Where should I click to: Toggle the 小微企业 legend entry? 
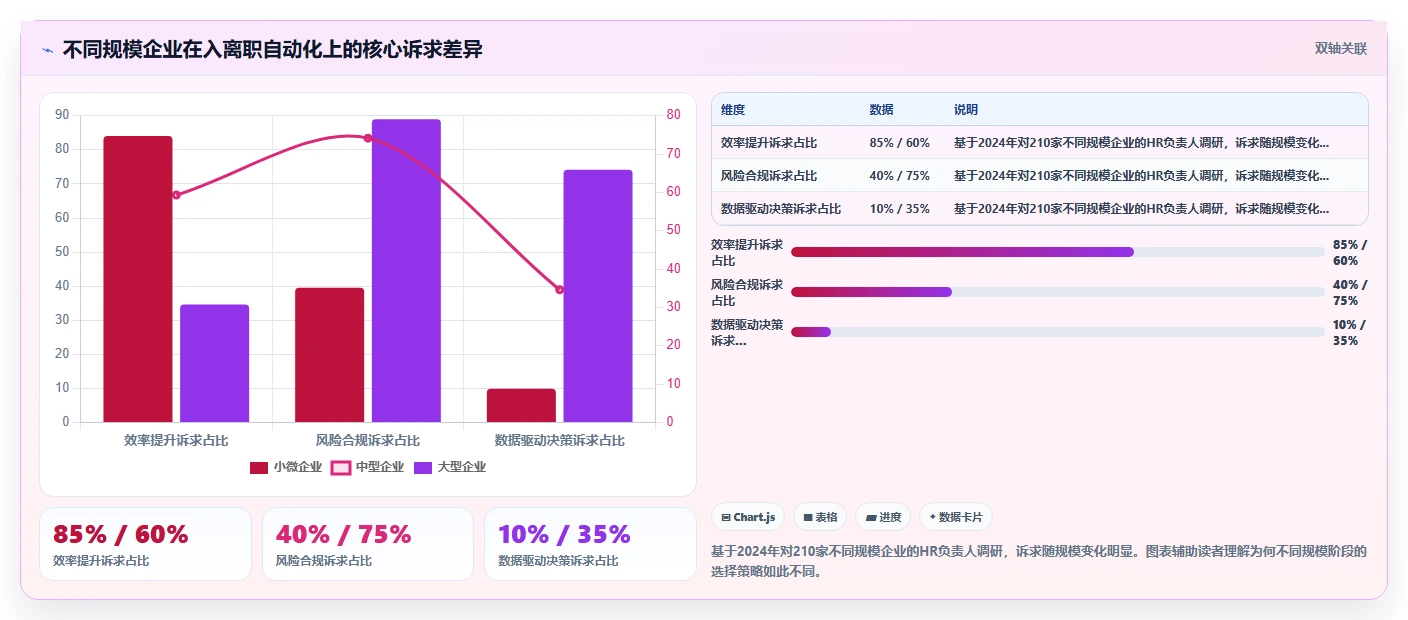(x=286, y=467)
